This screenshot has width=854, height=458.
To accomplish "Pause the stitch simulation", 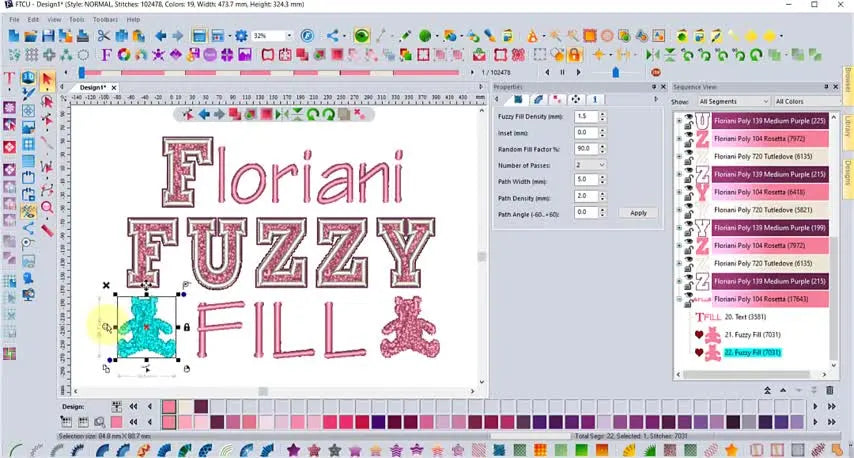I will tap(563, 72).
